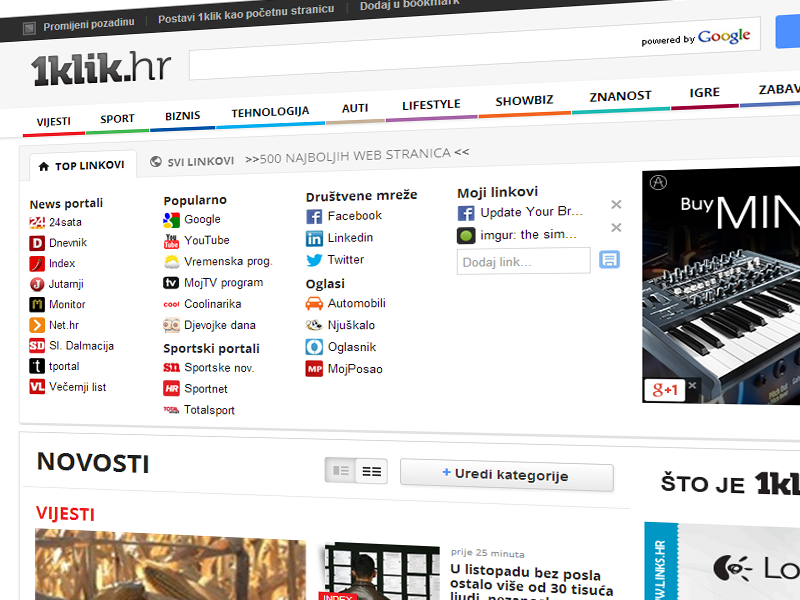Open the TEHNOLOGIJA category
Viewport: 800px width, 600px height.
click(x=270, y=112)
